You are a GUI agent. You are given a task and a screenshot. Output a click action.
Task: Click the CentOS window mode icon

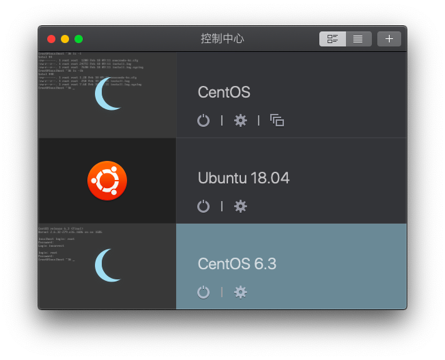pyautogui.click(x=277, y=120)
